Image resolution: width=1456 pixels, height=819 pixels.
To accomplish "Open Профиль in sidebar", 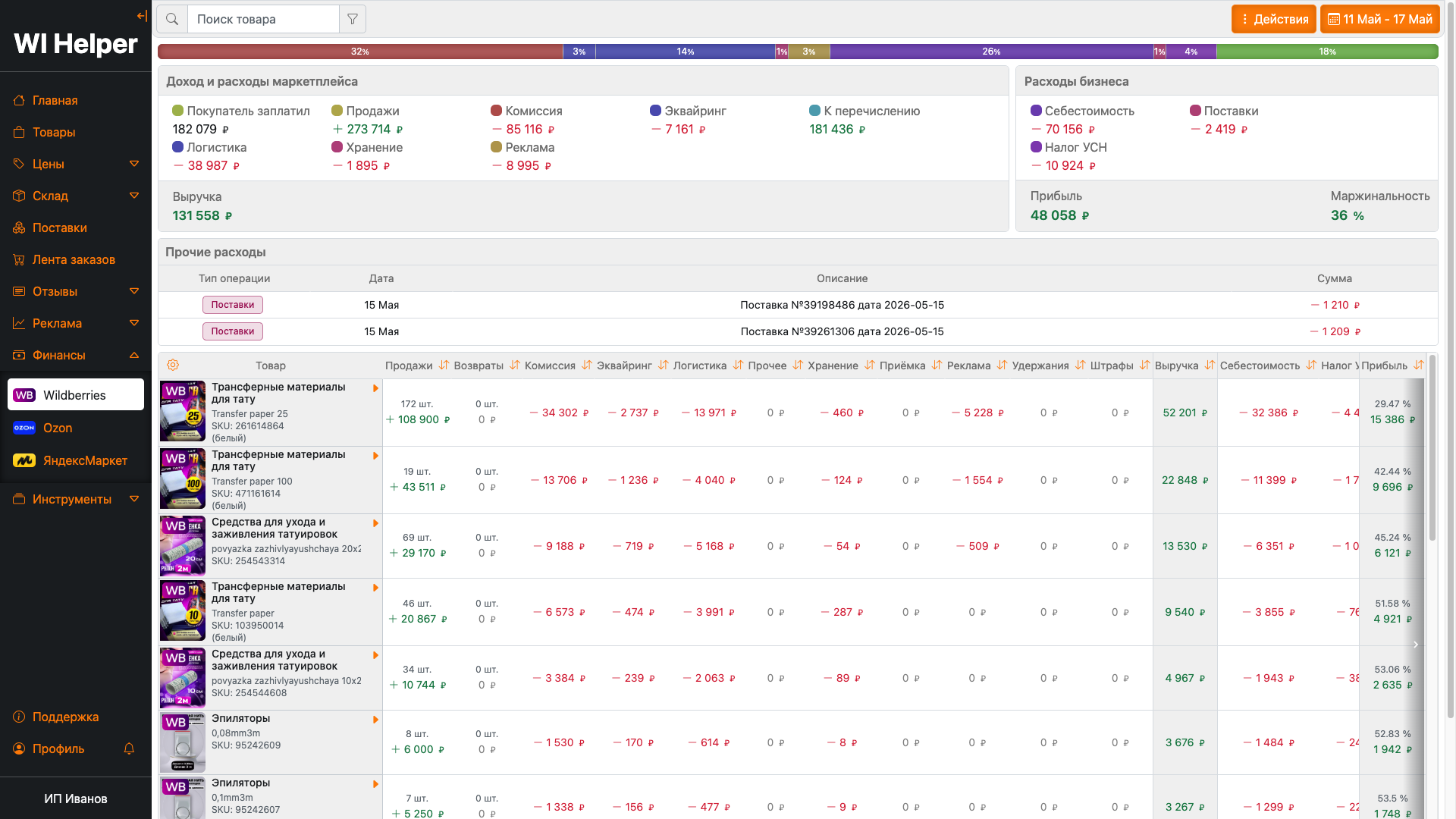I will pos(58,748).
